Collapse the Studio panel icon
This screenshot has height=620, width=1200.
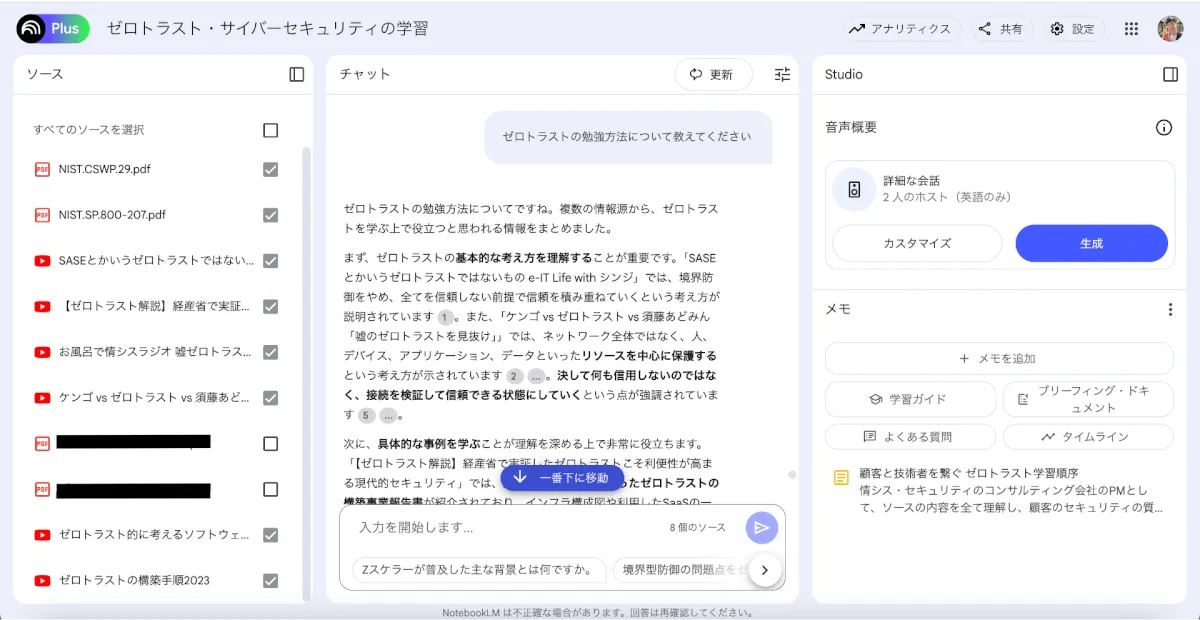coord(1170,74)
